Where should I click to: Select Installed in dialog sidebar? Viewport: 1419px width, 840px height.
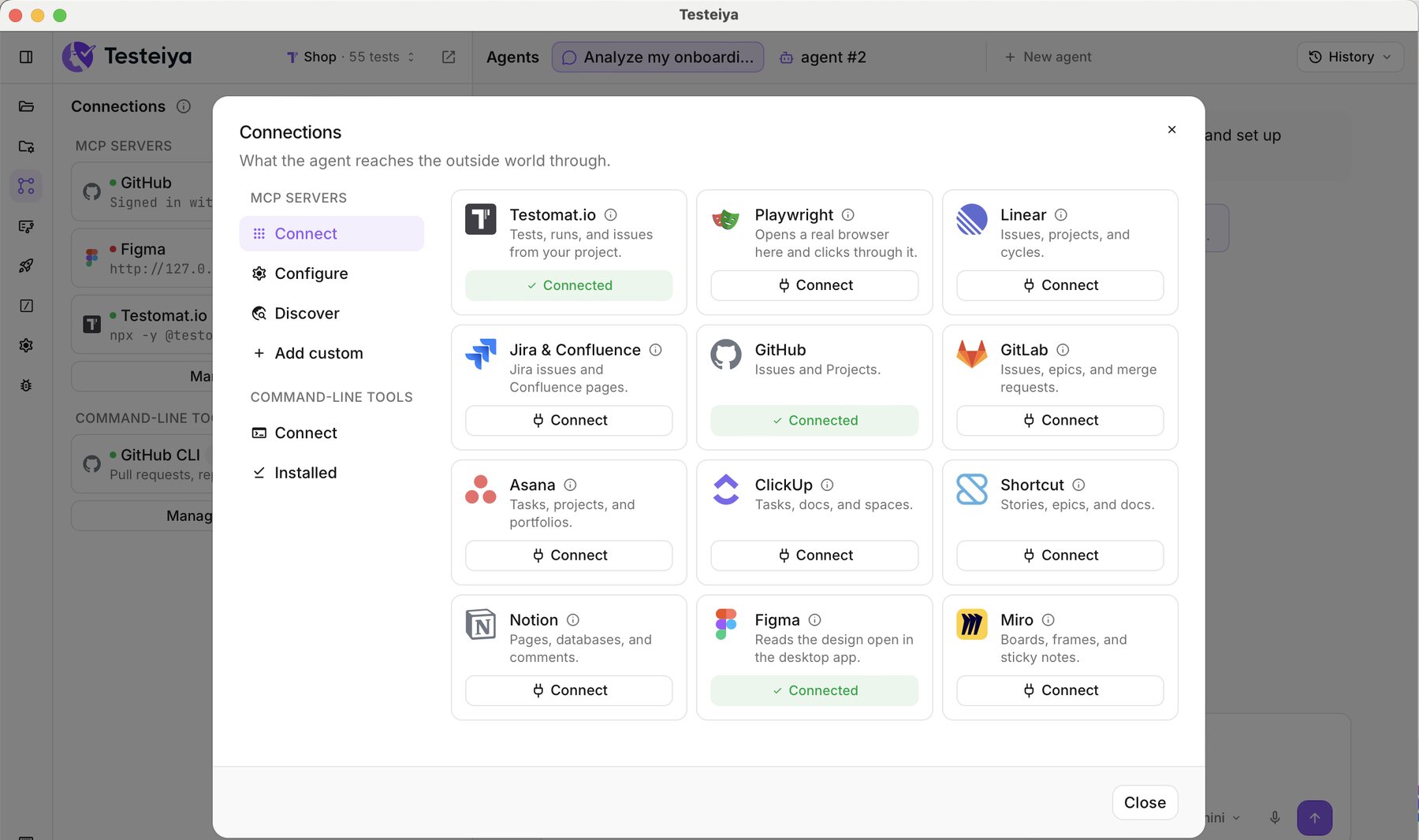(331, 473)
